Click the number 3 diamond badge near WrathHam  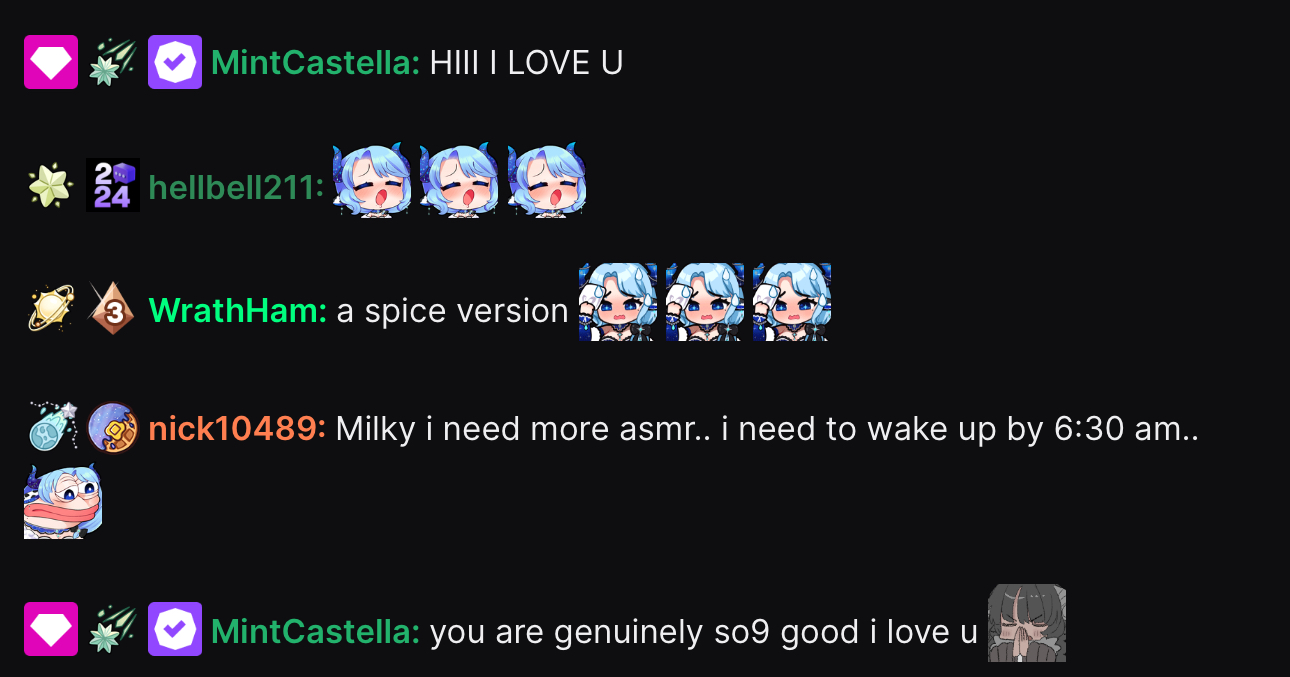point(113,309)
